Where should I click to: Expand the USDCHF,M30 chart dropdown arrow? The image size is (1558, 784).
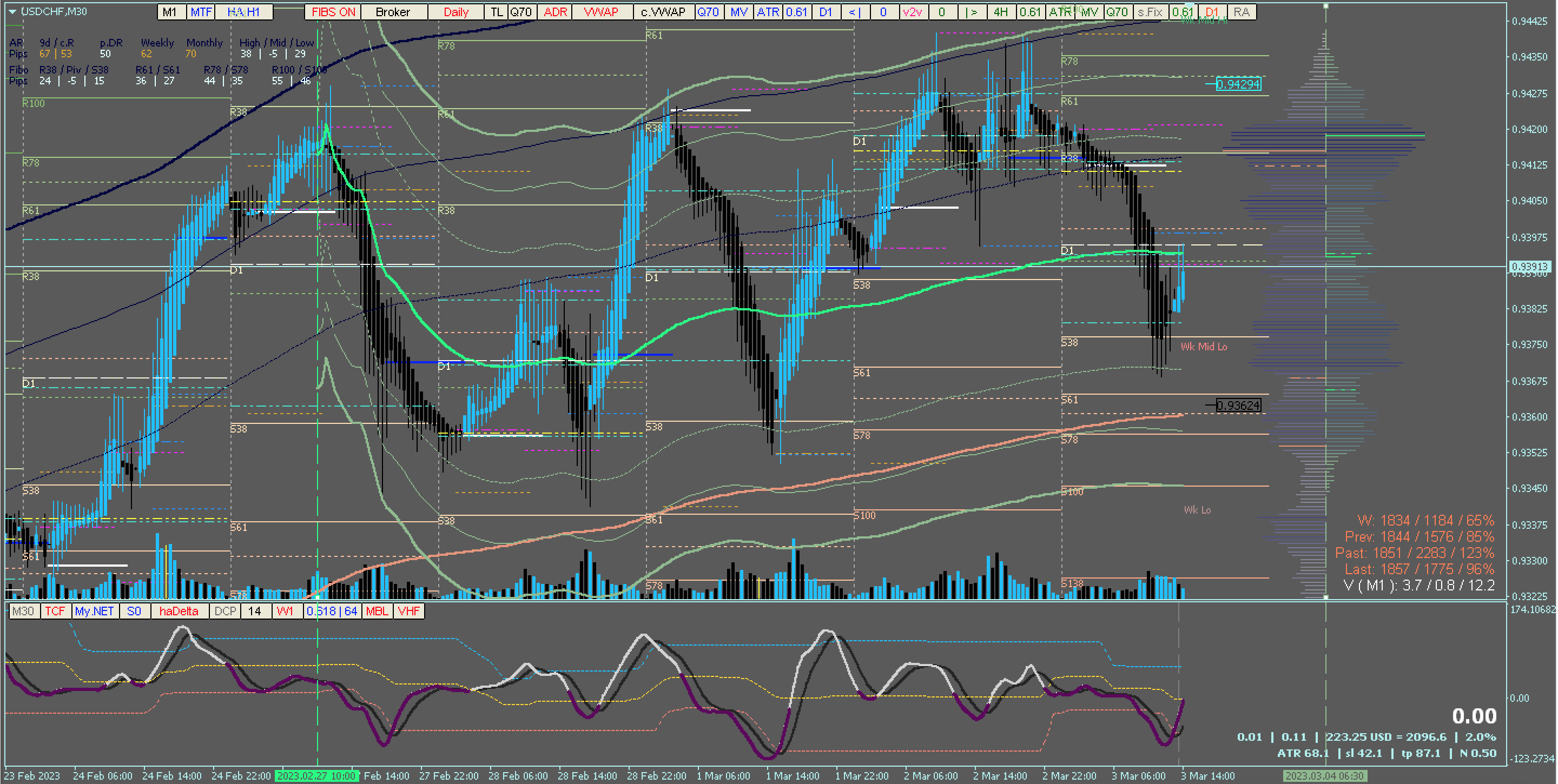(x=12, y=11)
